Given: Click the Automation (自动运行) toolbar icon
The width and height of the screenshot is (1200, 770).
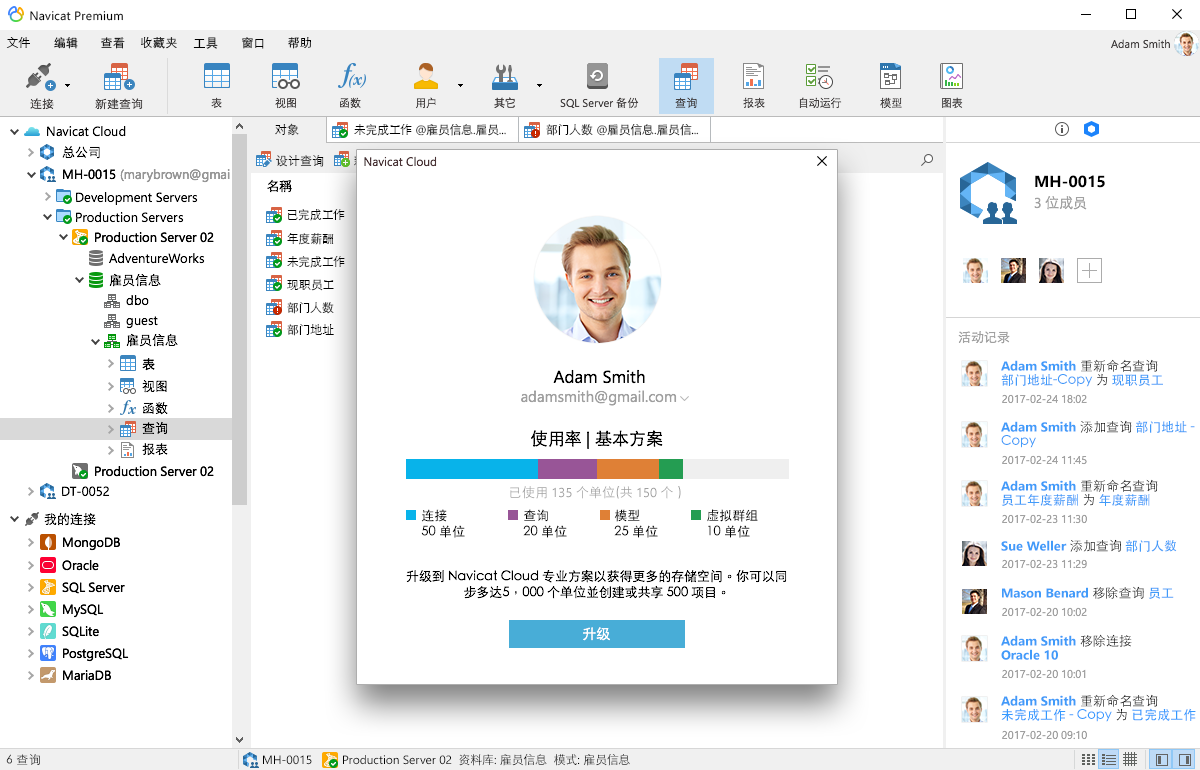Looking at the screenshot, I should pyautogui.click(x=819, y=85).
